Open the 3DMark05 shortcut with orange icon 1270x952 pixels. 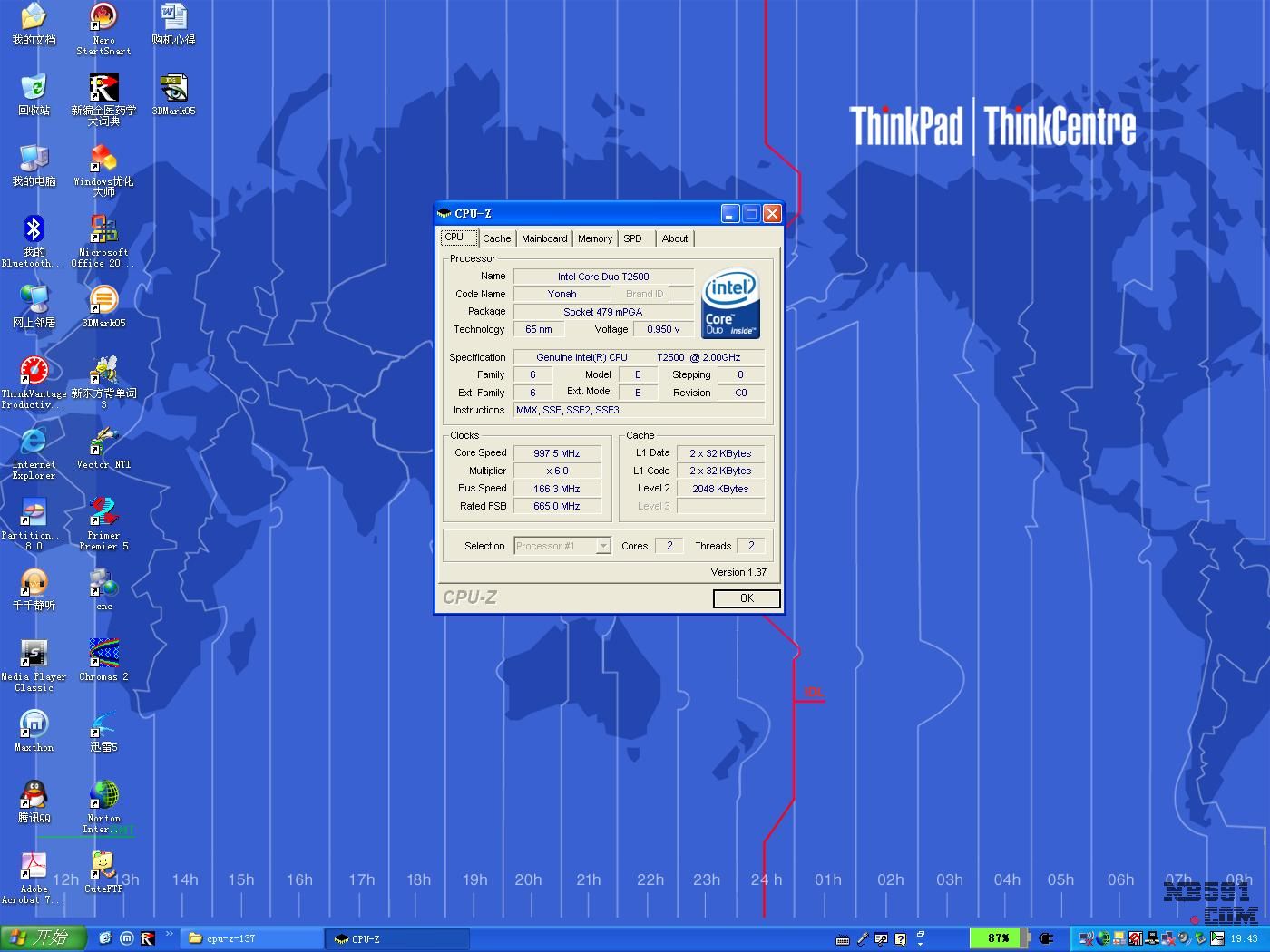tap(103, 300)
